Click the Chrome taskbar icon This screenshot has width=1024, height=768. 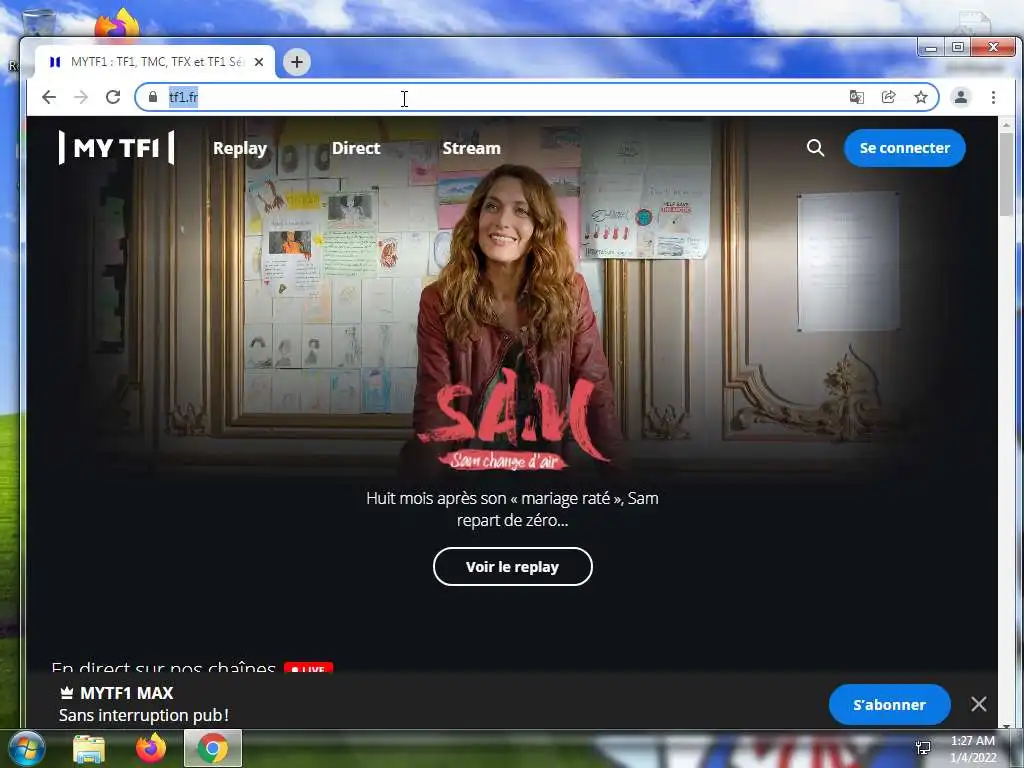pyautogui.click(x=213, y=748)
